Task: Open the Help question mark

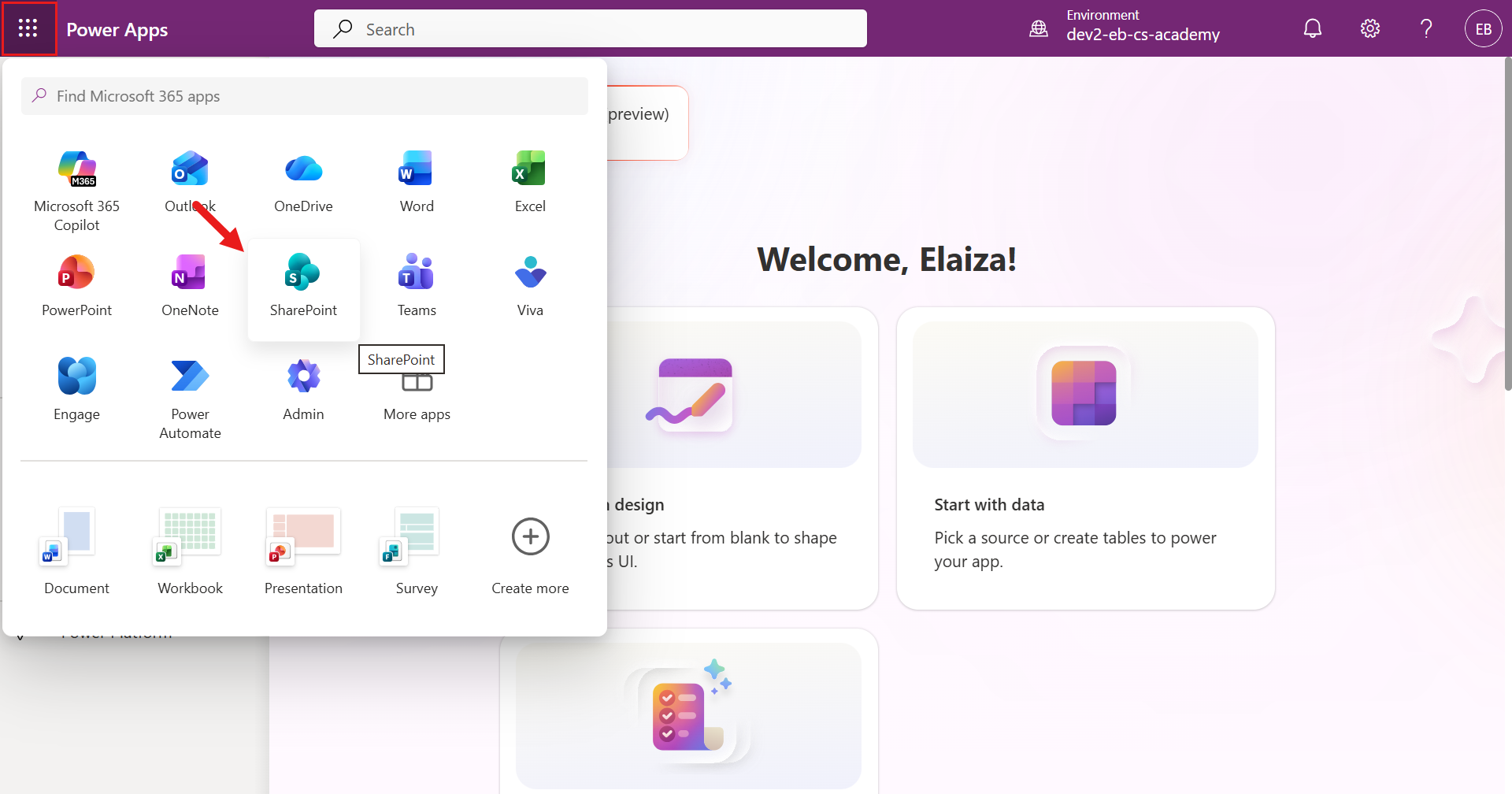Action: pyautogui.click(x=1426, y=29)
